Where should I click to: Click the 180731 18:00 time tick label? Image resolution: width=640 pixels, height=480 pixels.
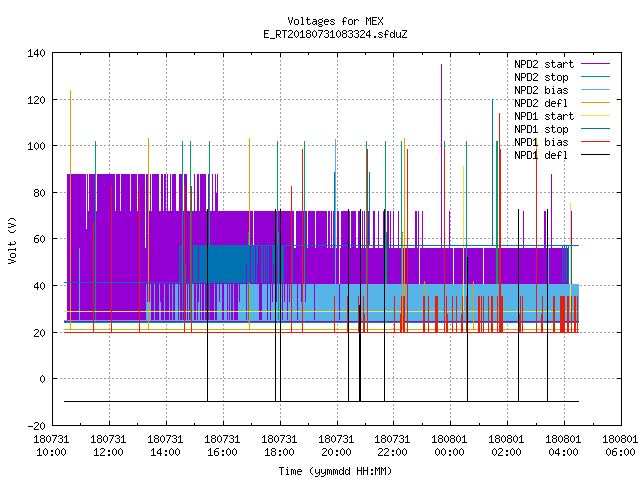pyautogui.click(x=279, y=446)
